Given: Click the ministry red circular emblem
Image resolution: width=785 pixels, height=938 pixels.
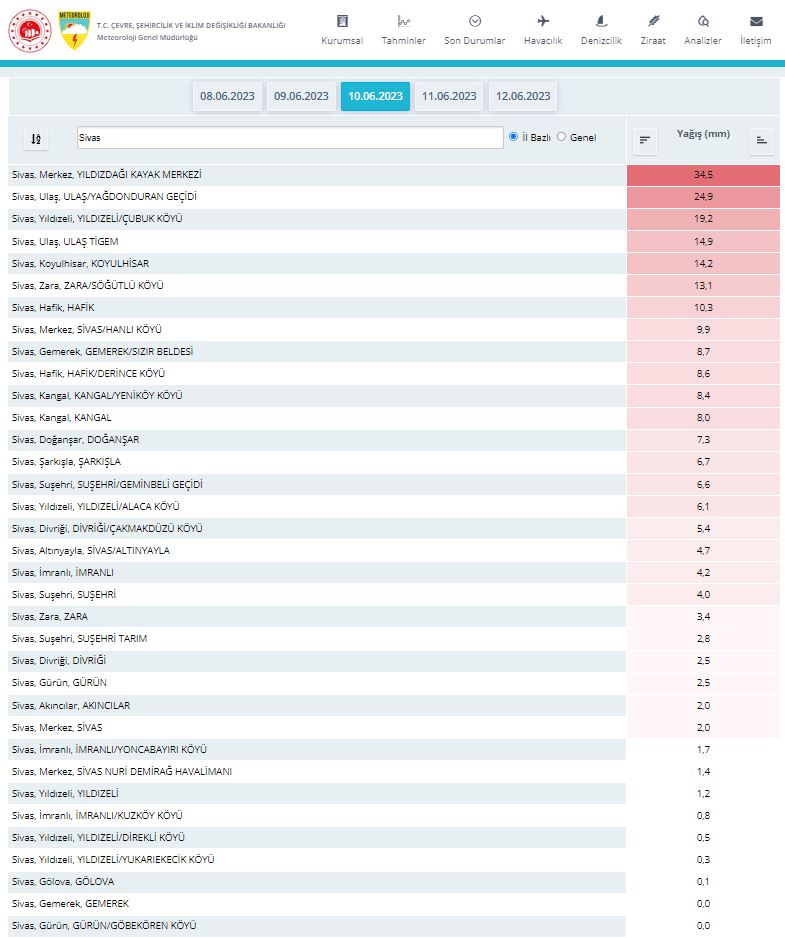Looking at the screenshot, I should click(x=30, y=31).
